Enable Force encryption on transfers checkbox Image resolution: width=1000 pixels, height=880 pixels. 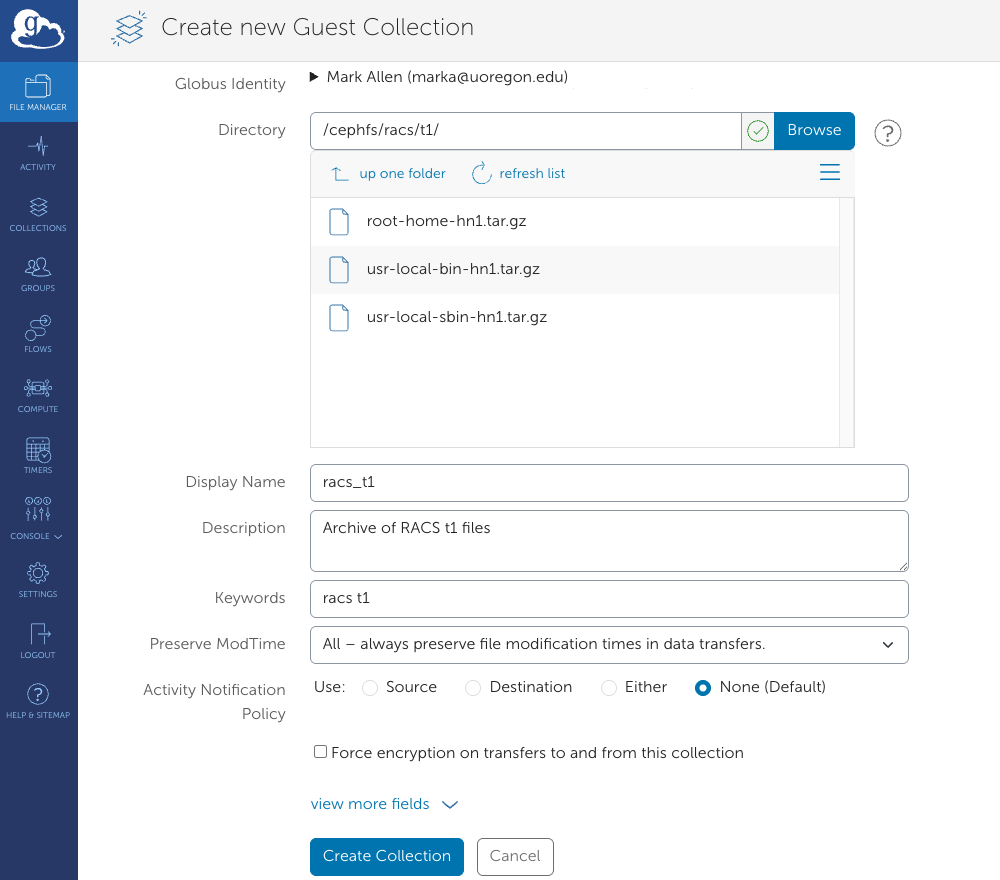click(x=320, y=752)
